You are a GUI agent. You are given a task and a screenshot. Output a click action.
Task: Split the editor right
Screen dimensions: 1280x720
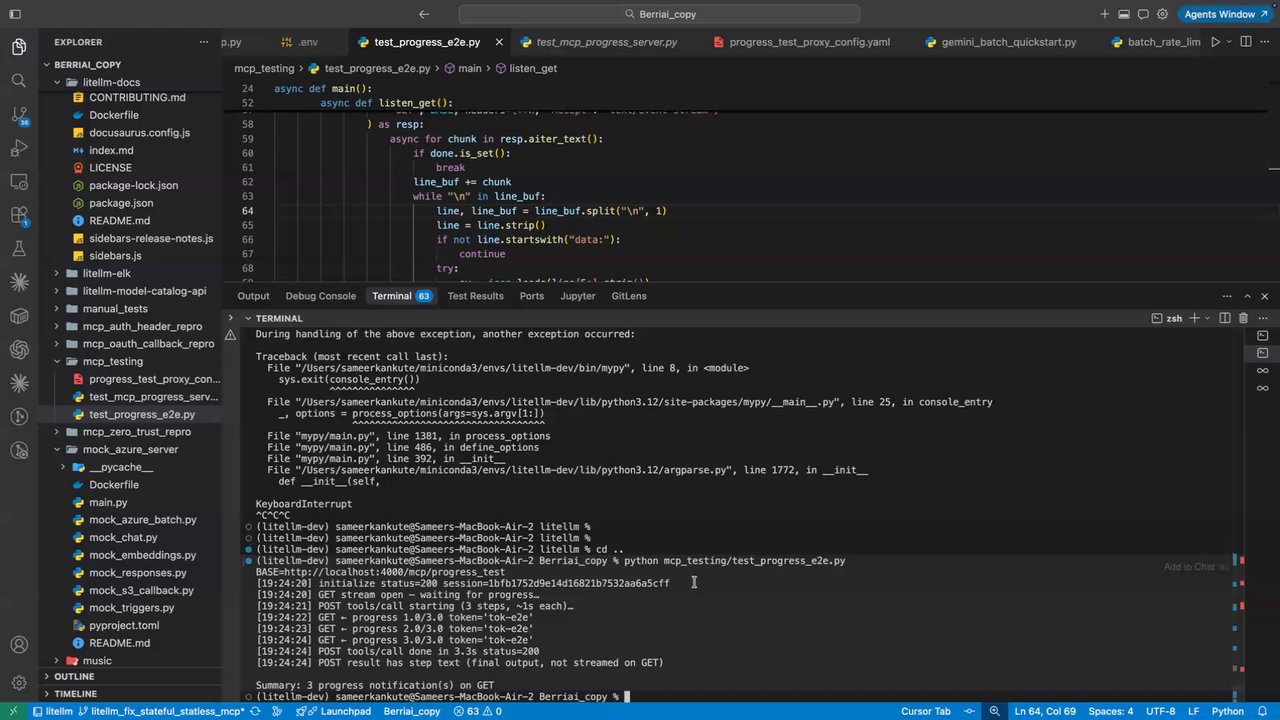(1246, 42)
